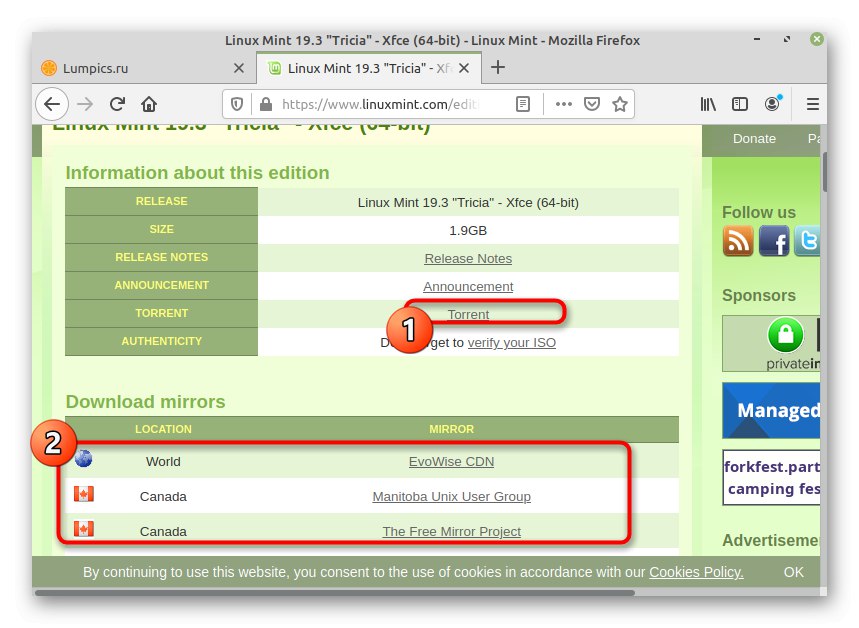859x628 pixels.
Task: Open the verify your ISO link
Action: (511, 342)
